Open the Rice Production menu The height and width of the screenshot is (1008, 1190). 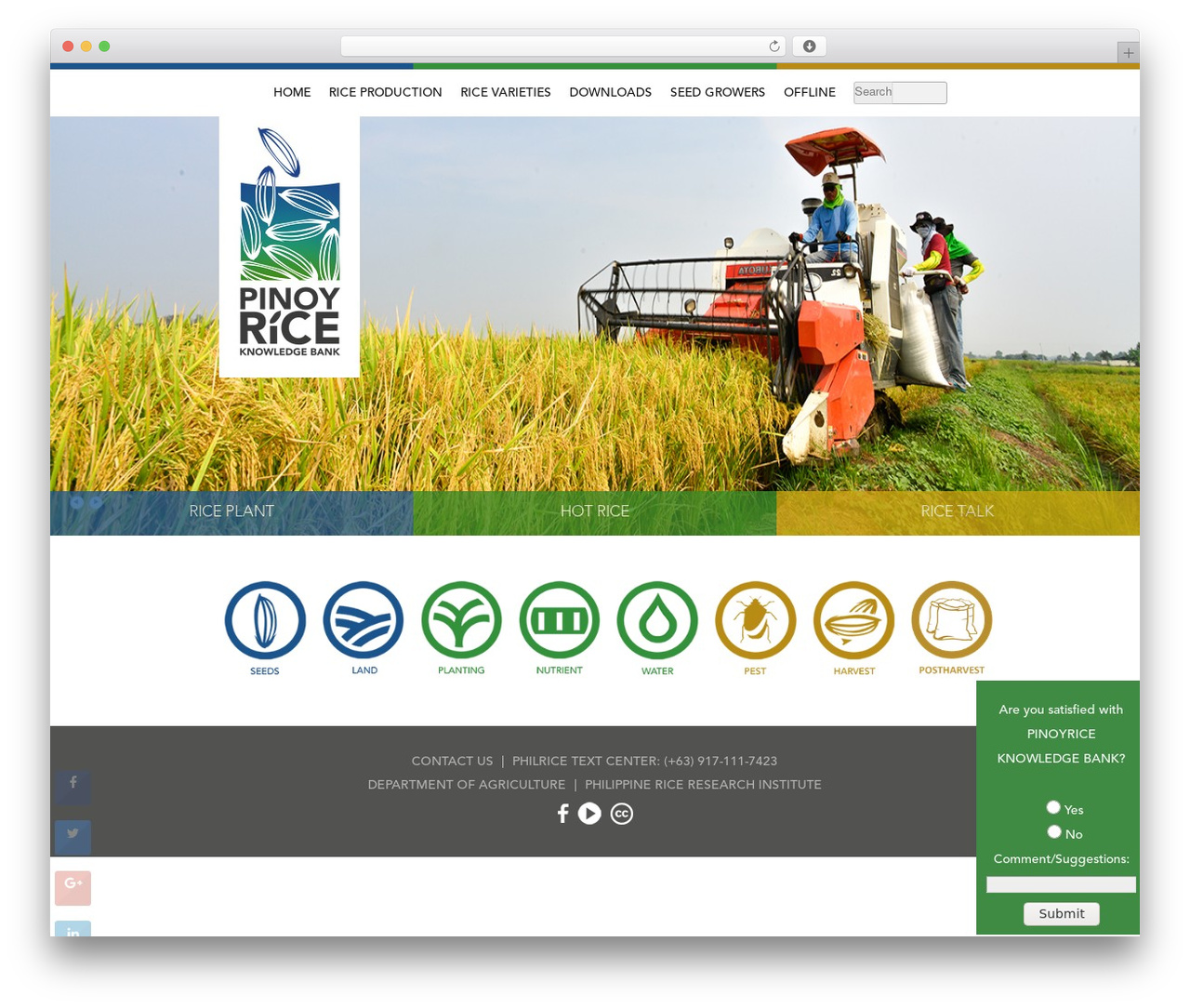pyautogui.click(x=386, y=92)
